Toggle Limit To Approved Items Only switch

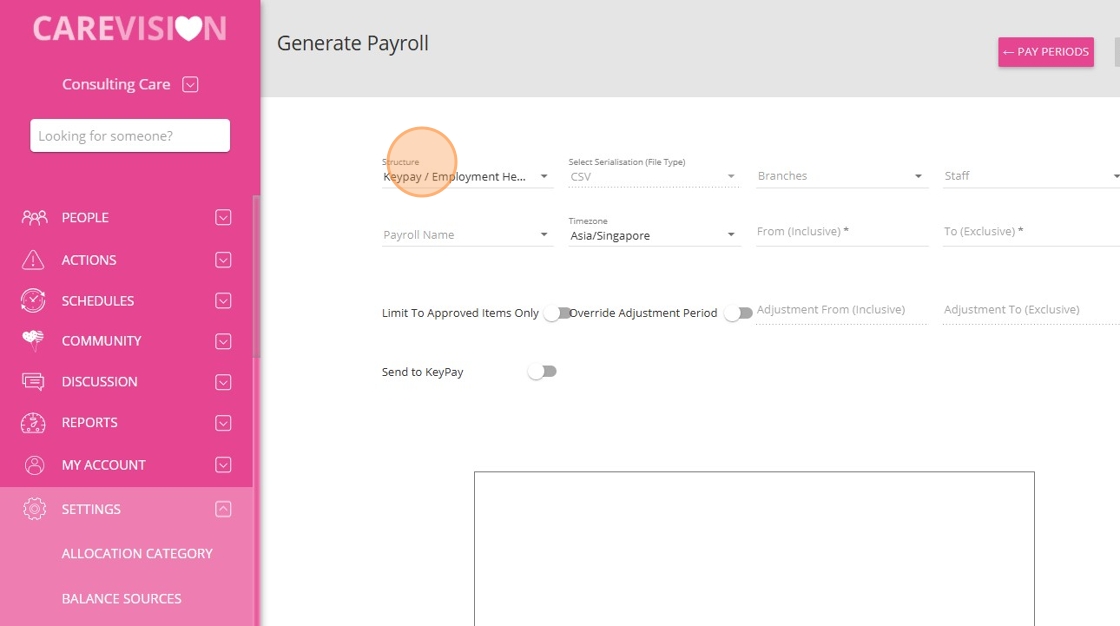click(x=556, y=313)
